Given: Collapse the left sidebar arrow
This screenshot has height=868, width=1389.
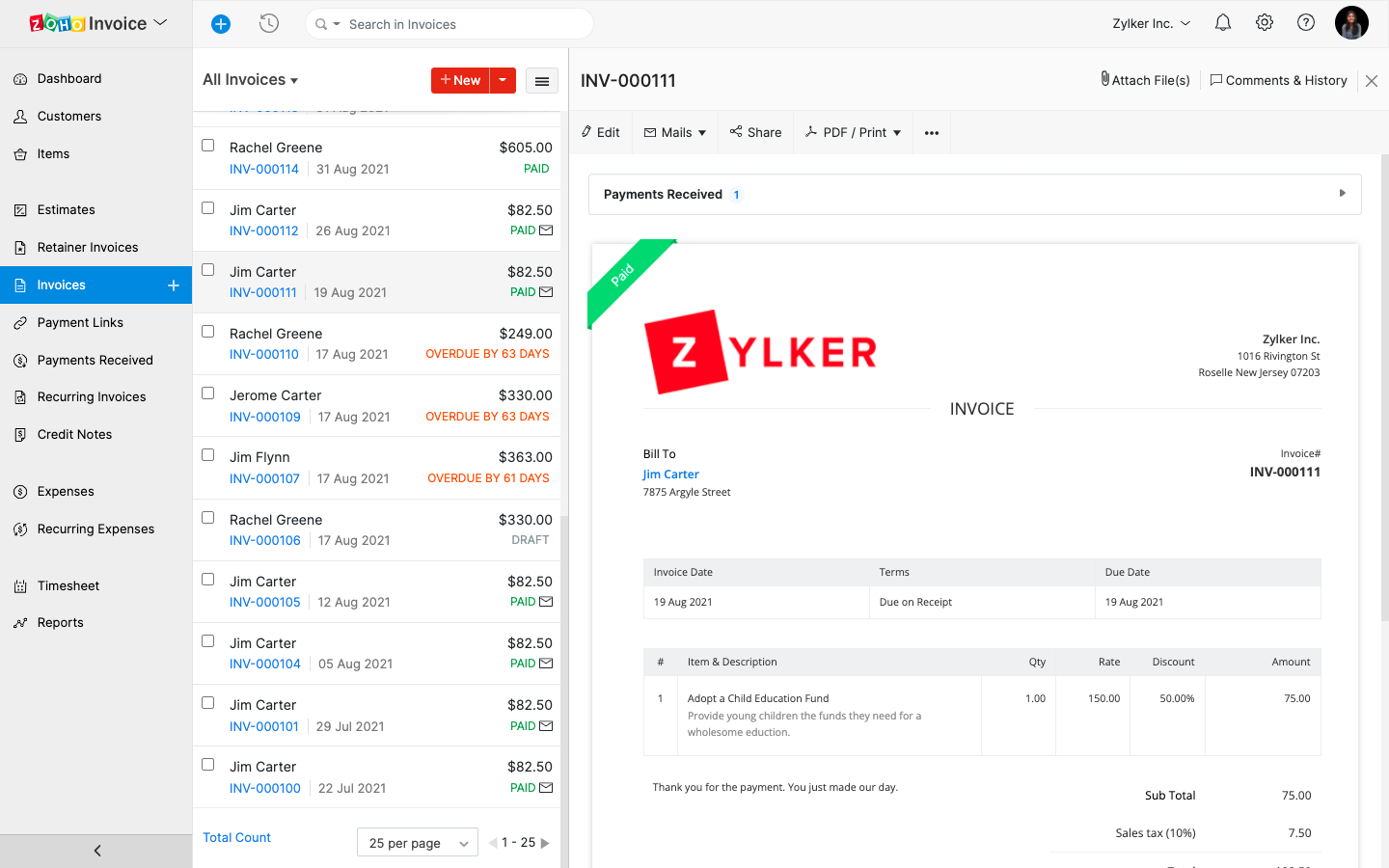Looking at the screenshot, I should click(x=96, y=851).
